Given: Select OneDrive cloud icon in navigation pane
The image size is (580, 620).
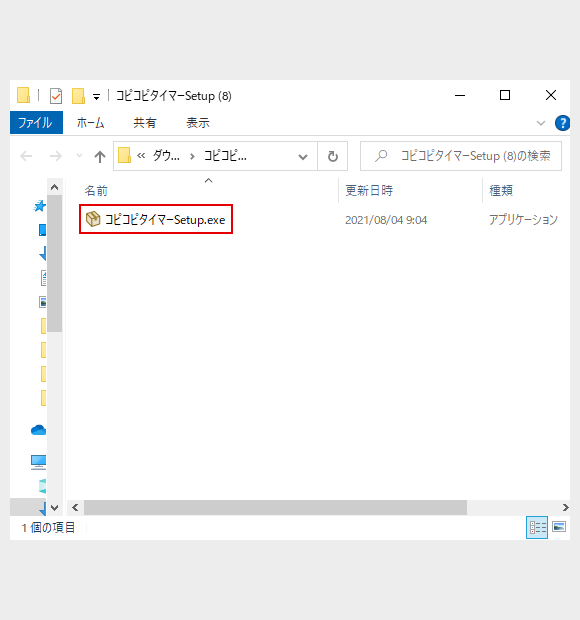Looking at the screenshot, I should click(x=38, y=430).
